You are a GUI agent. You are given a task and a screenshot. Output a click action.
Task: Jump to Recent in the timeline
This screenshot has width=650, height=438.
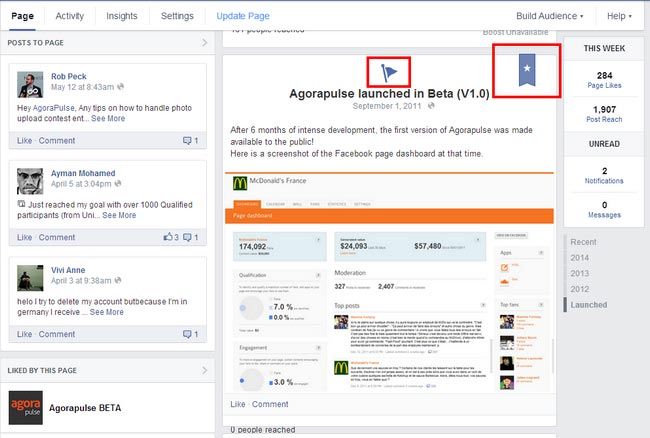coord(583,242)
